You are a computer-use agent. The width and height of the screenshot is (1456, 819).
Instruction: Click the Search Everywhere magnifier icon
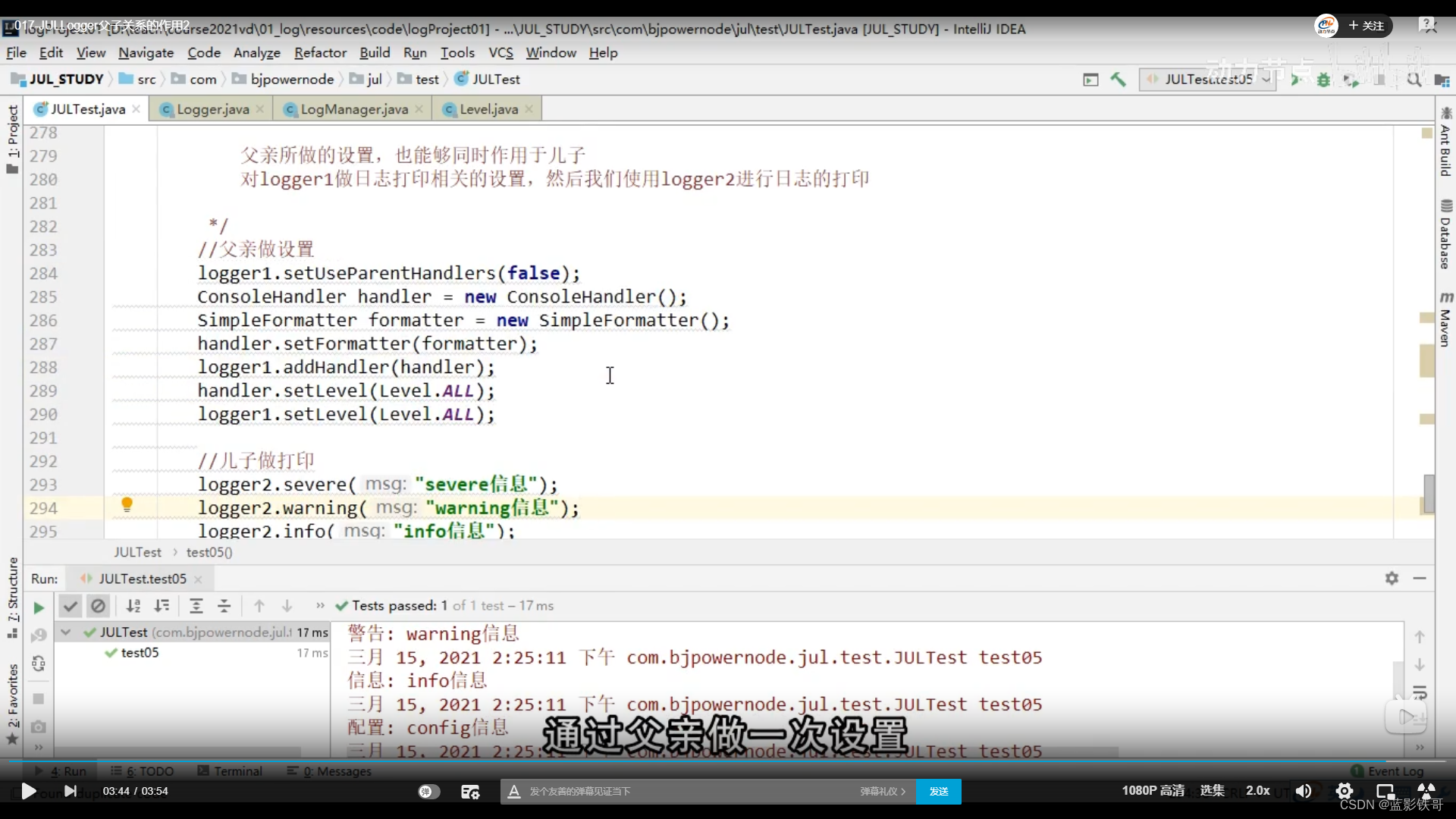point(1414,79)
